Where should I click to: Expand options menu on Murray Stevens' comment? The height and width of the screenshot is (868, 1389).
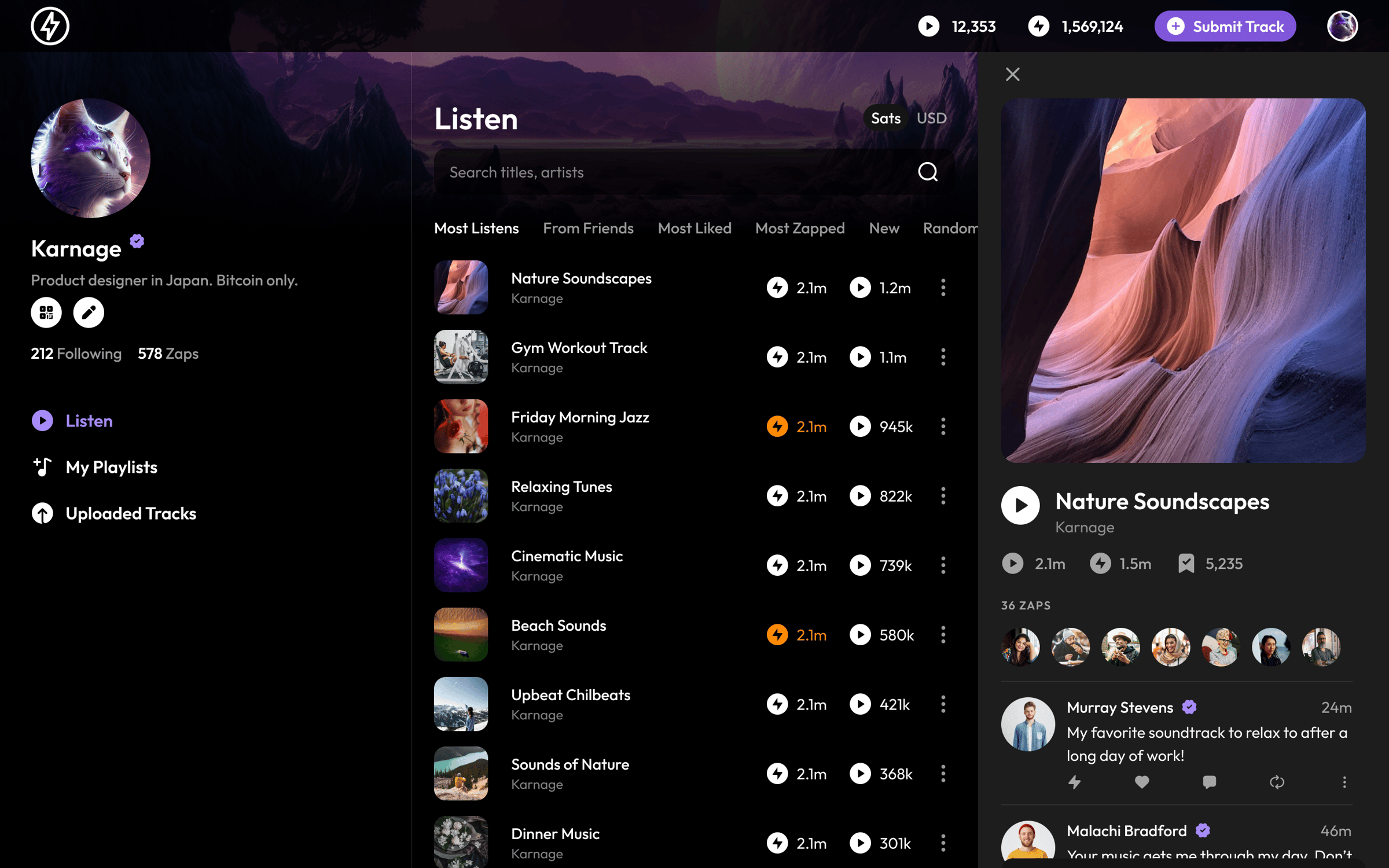pyautogui.click(x=1344, y=782)
